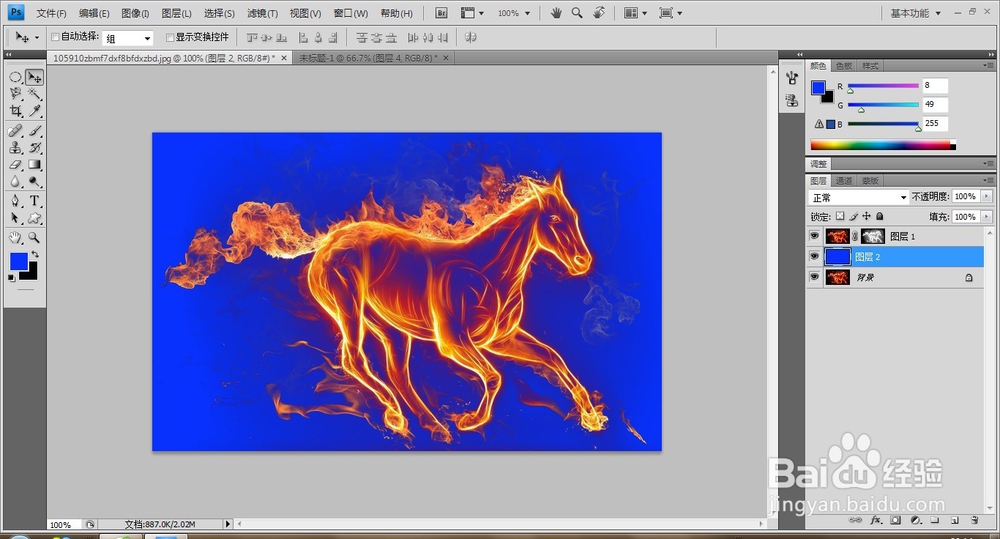1000x539 pixels.
Task: Launch Adobe Bridge from top bar
Action: click(x=441, y=13)
